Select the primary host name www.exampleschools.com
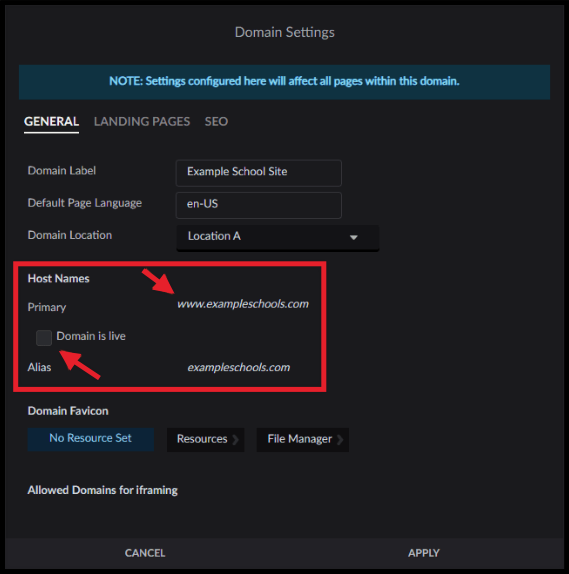 [x=243, y=304]
